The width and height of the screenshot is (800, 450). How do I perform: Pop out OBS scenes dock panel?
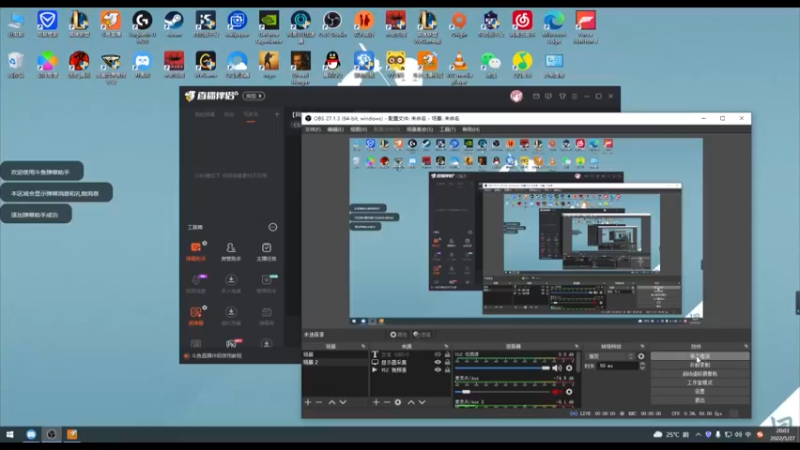click(364, 346)
